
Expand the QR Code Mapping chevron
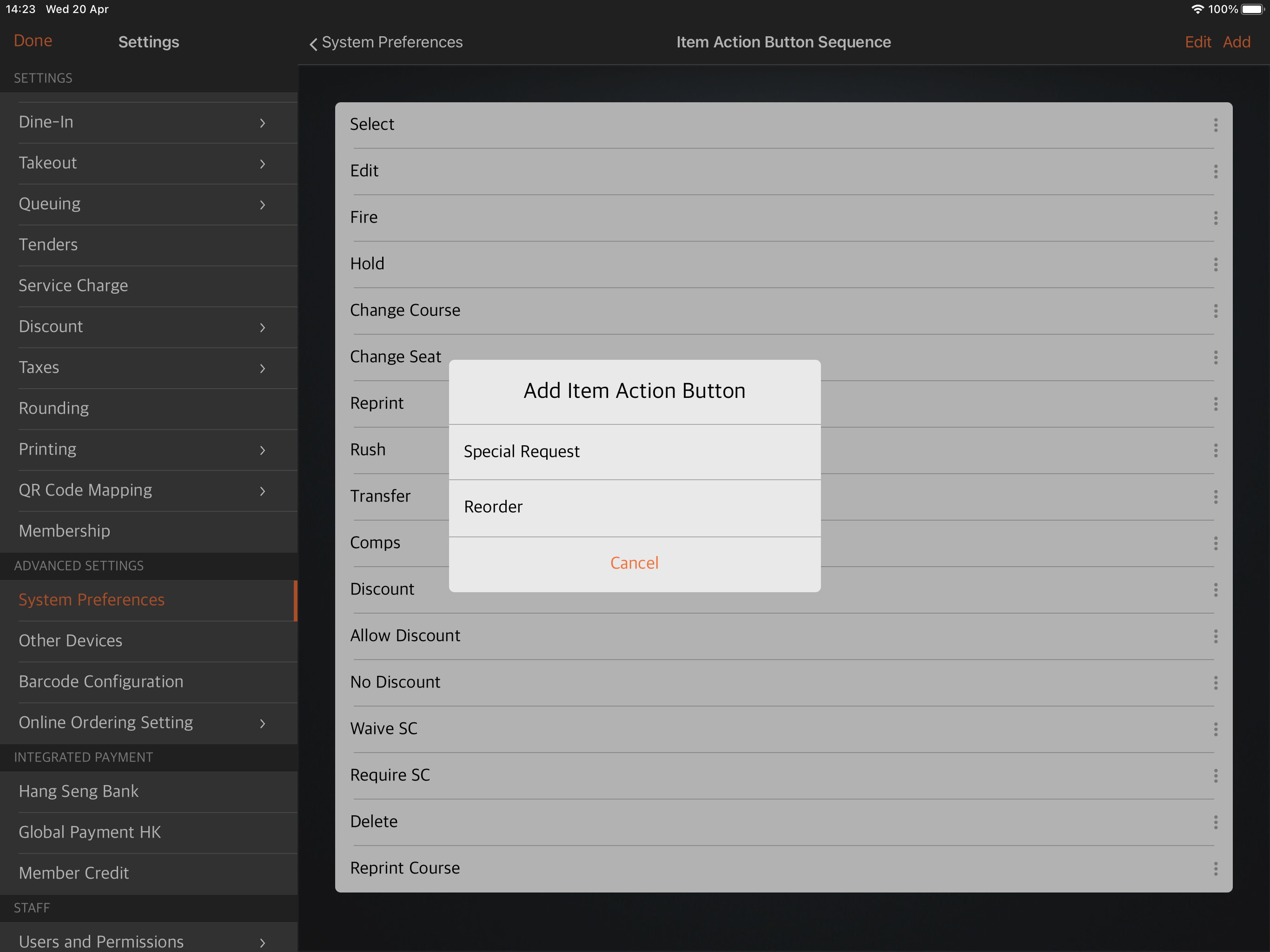point(262,491)
